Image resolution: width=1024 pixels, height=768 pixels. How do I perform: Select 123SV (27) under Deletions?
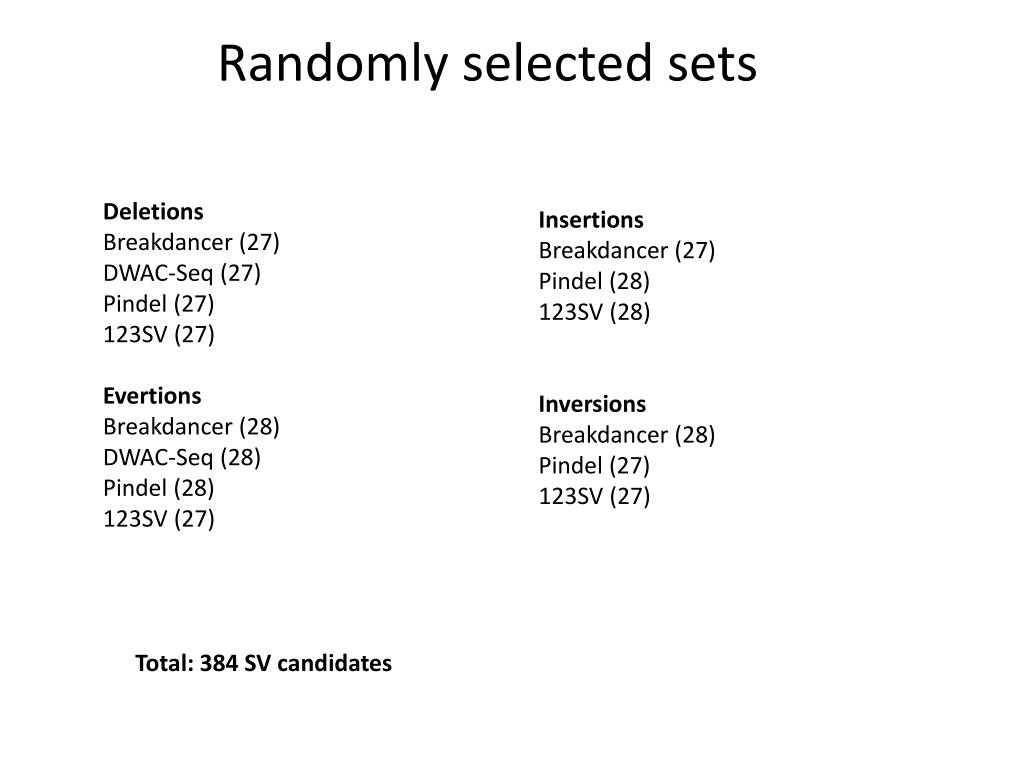click(x=159, y=334)
